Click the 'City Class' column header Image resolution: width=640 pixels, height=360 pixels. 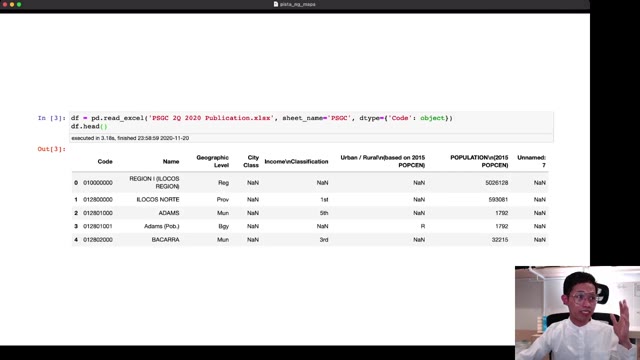coord(251,161)
